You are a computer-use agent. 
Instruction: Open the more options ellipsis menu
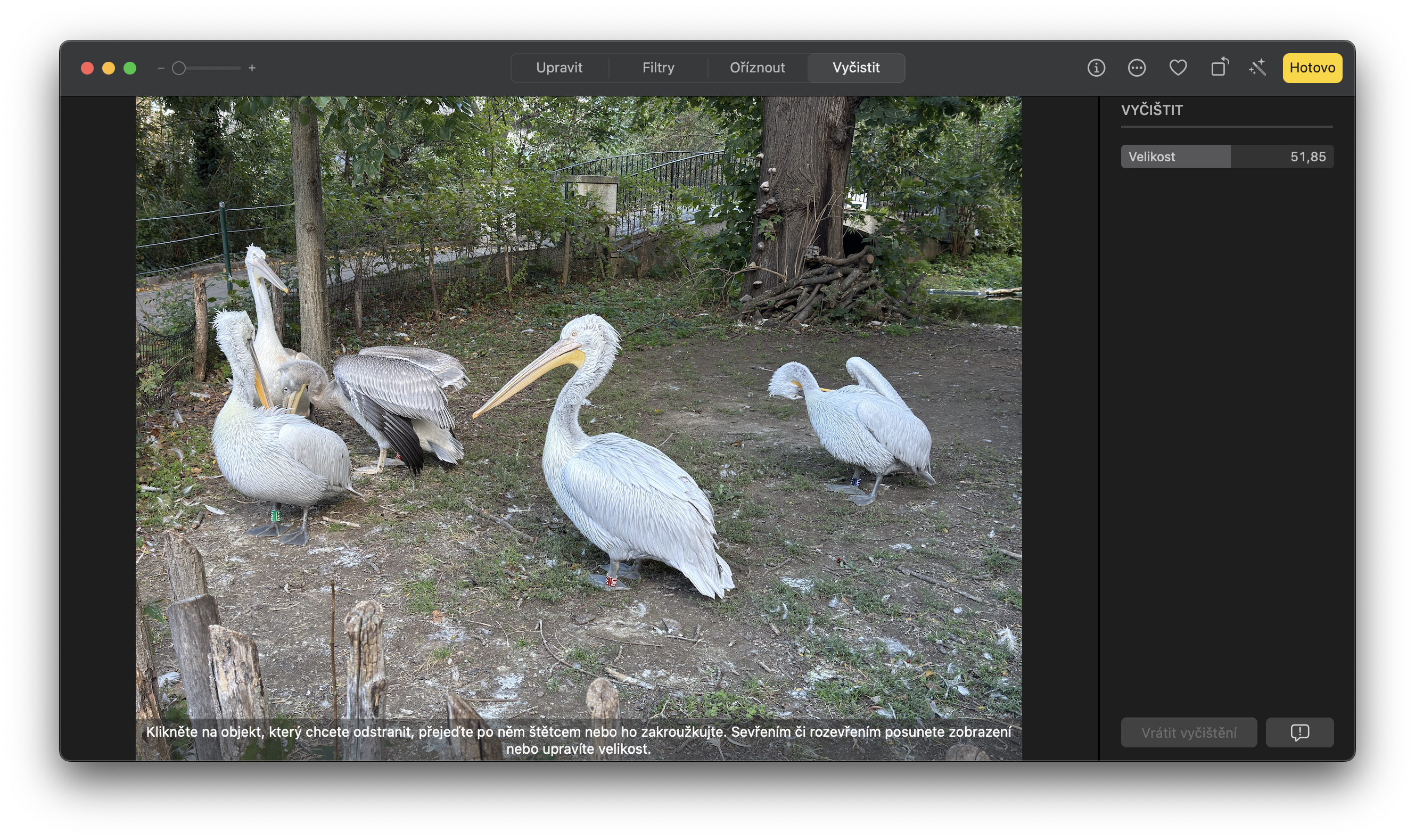point(1137,68)
